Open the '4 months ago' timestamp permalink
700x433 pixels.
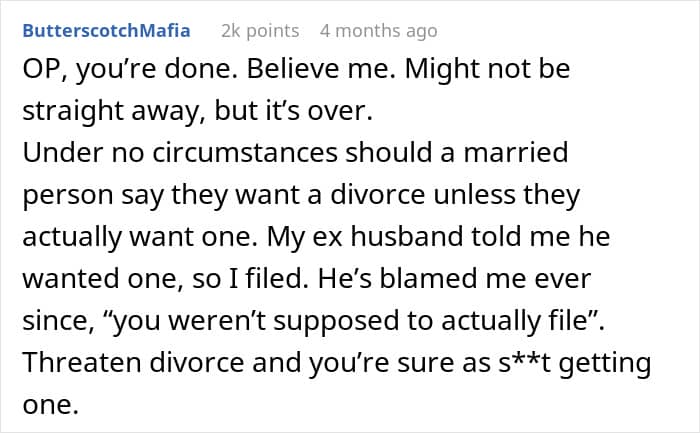378,30
